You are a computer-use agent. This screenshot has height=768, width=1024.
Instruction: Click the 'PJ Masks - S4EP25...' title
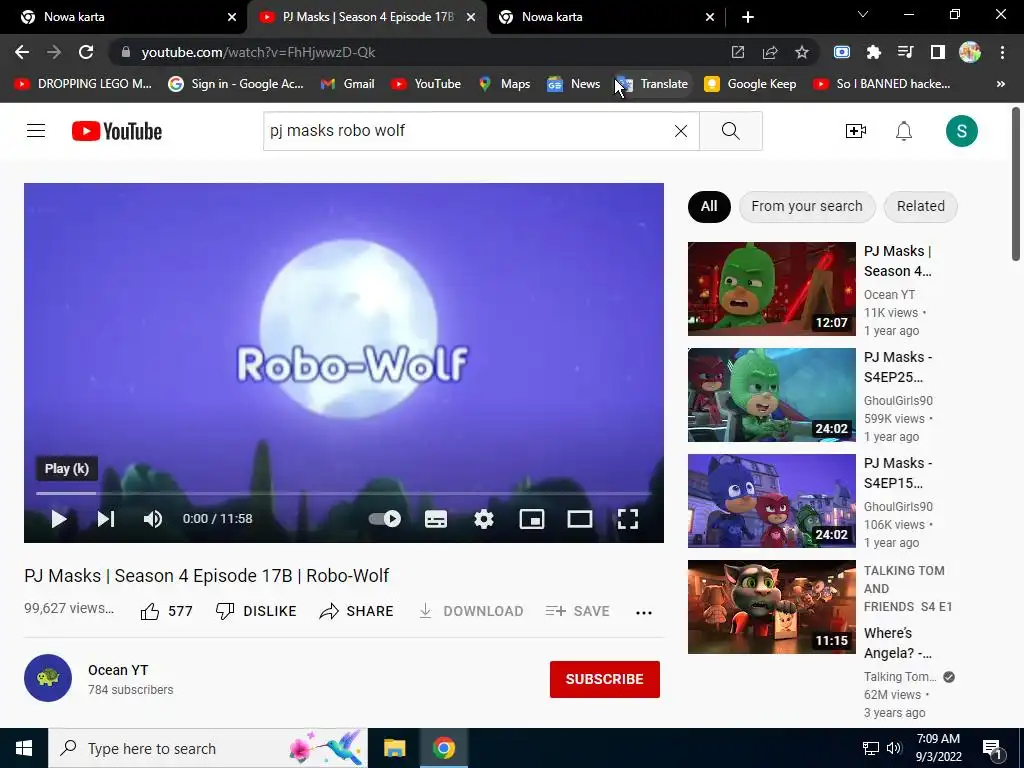[898, 367]
